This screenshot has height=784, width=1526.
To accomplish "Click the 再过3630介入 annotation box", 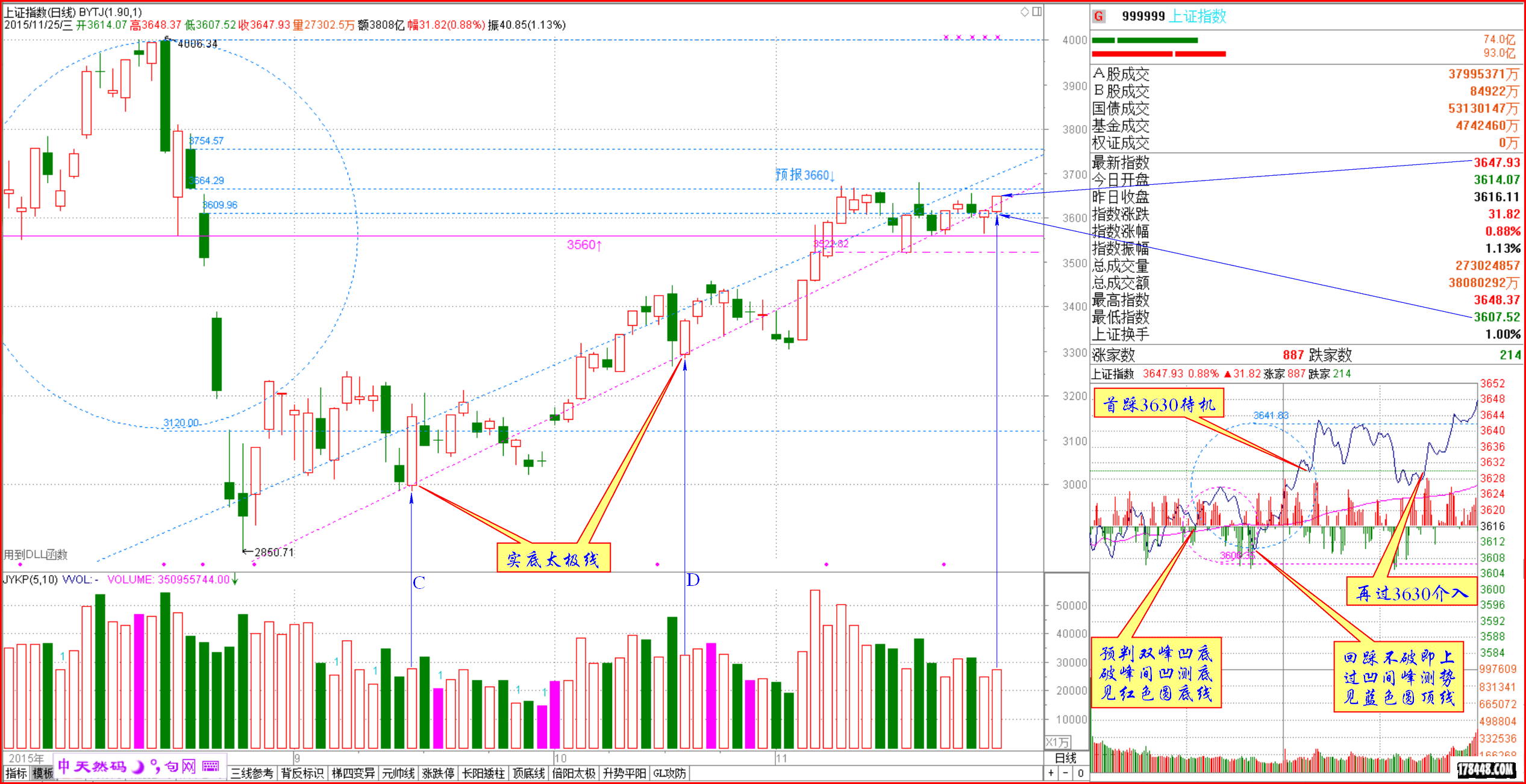I will pos(1412,592).
